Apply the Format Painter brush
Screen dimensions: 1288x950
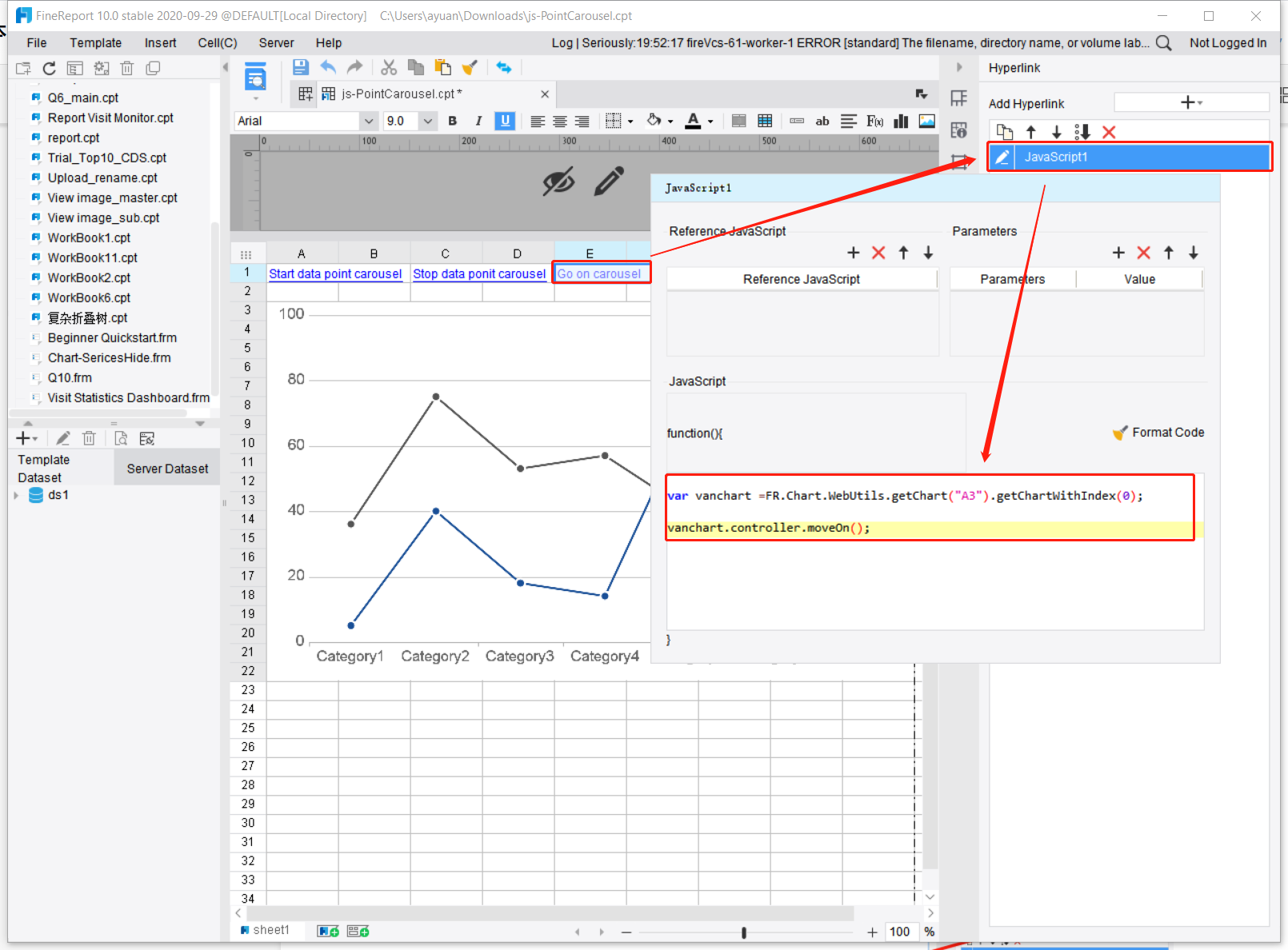tap(470, 67)
